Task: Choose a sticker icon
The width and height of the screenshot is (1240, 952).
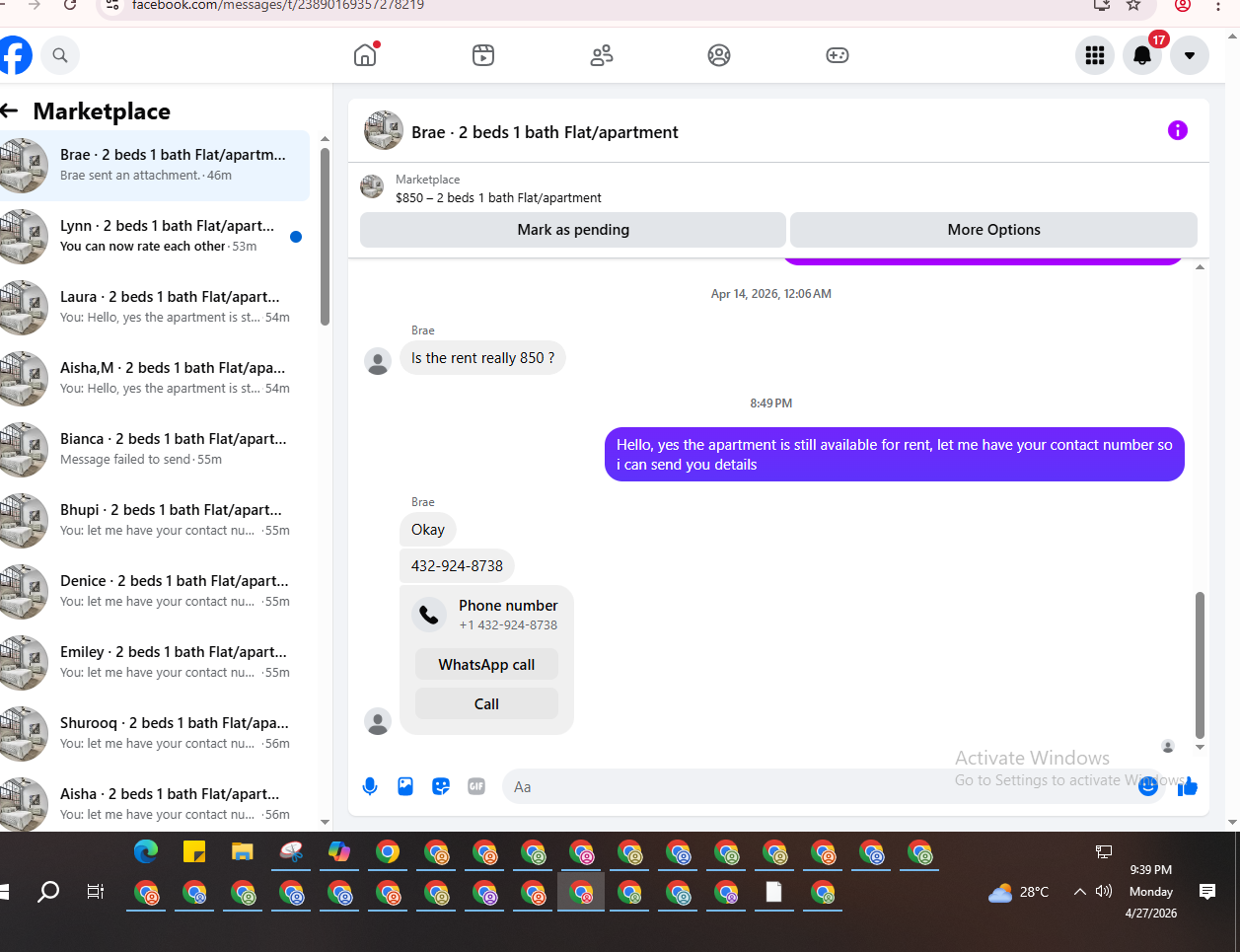Action: [x=441, y=786]
